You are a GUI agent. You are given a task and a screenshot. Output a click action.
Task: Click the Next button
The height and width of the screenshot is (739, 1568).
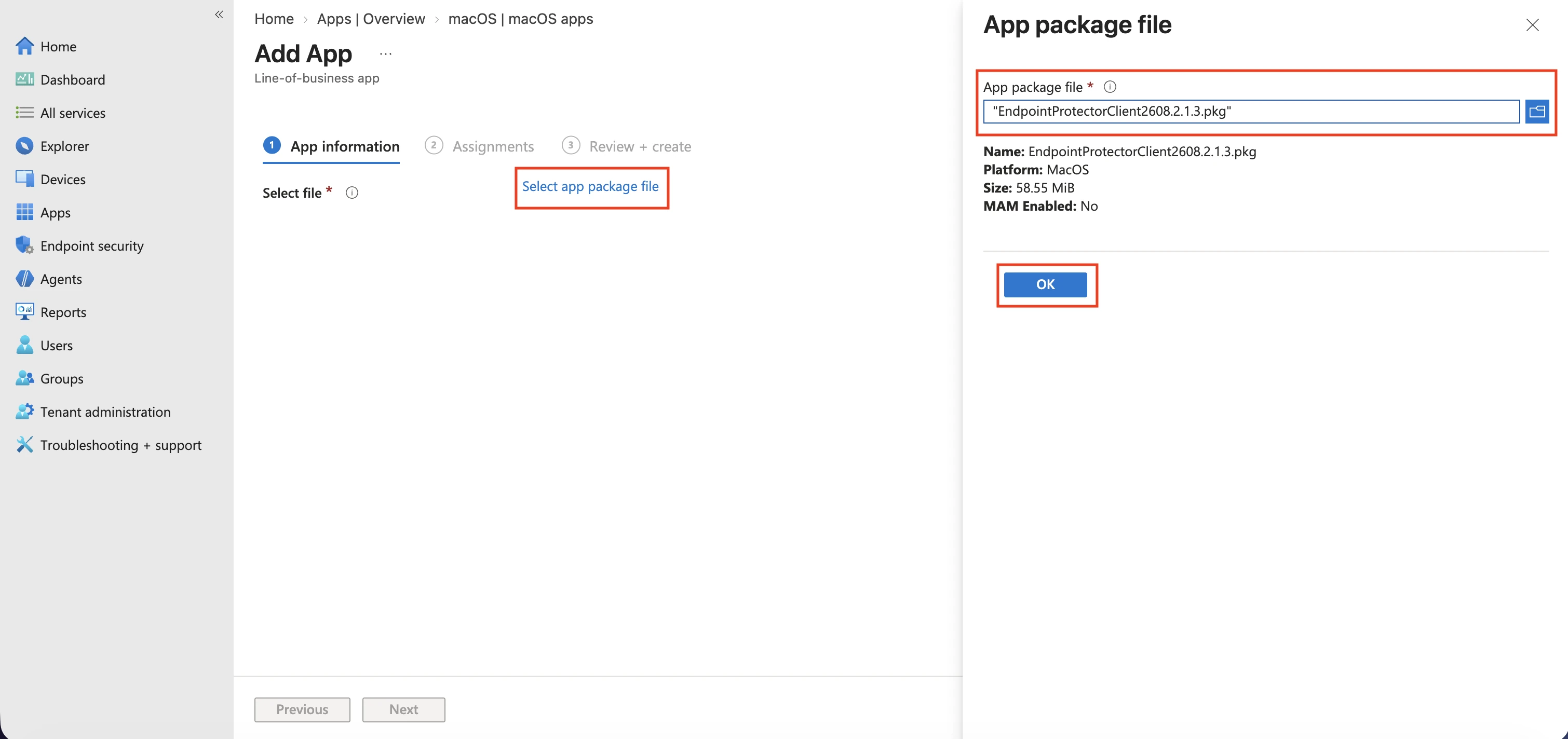403,709
